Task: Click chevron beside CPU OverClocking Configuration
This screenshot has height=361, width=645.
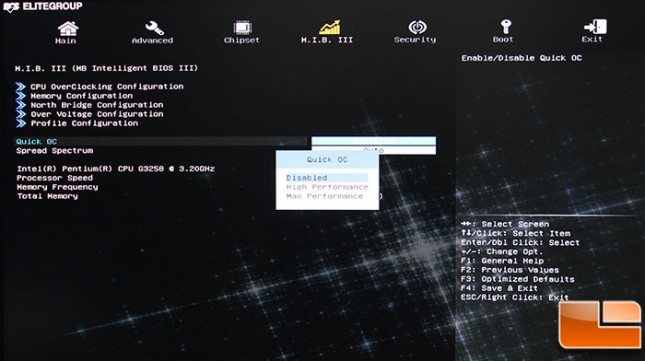Action: pos(21,86)
